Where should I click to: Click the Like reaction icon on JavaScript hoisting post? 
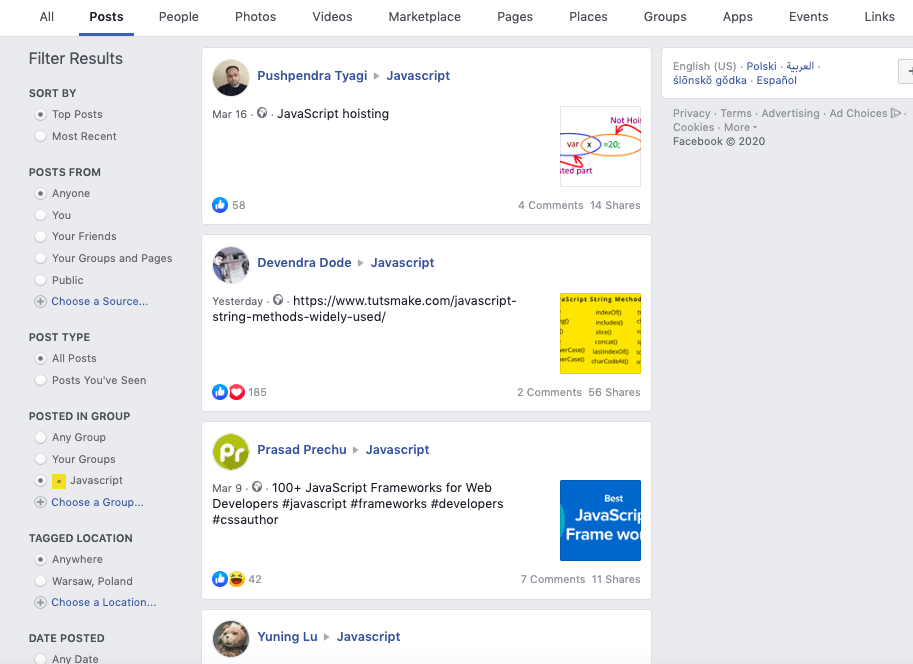click(220, 205)
